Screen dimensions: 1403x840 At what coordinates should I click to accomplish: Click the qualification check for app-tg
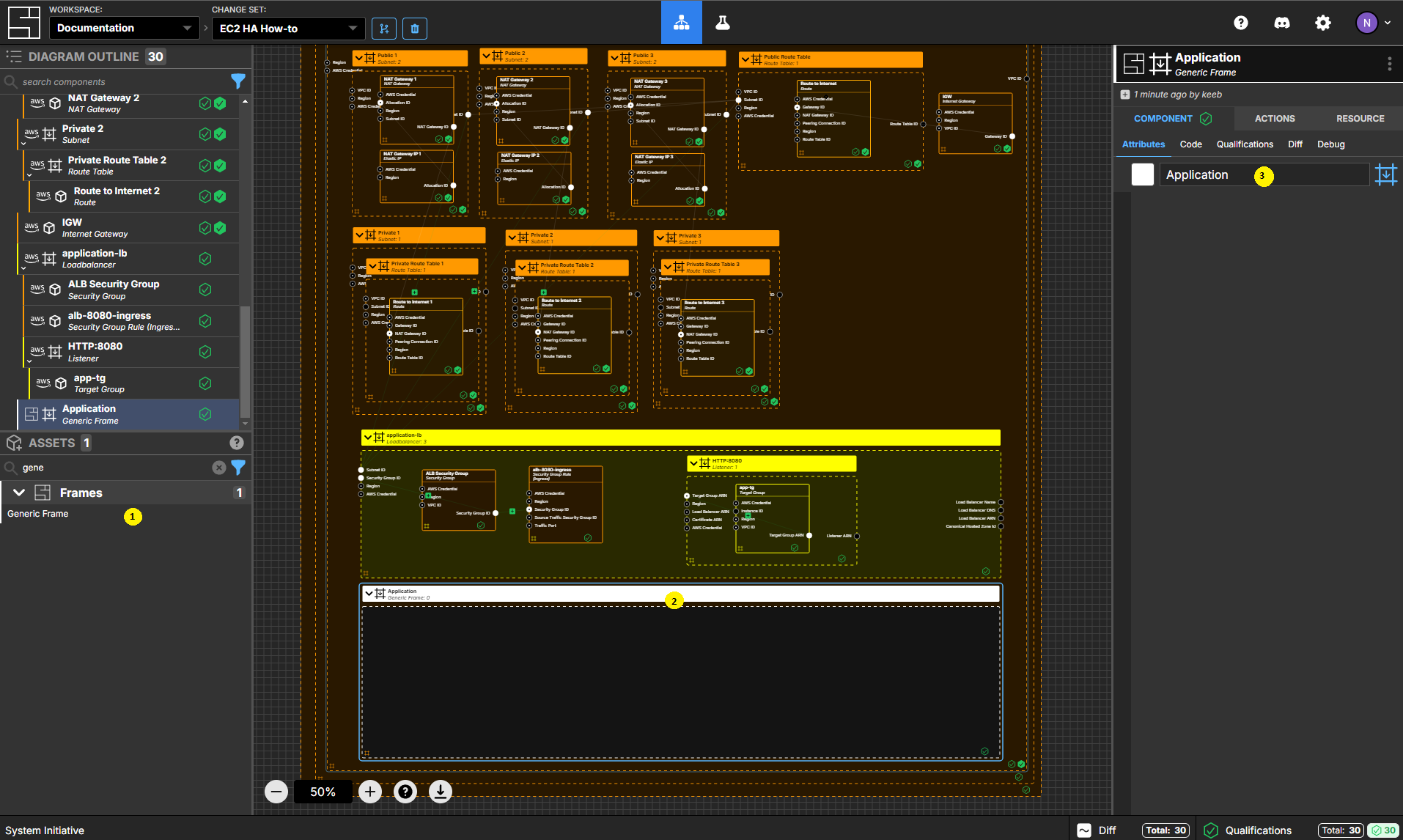pos(205,383)
